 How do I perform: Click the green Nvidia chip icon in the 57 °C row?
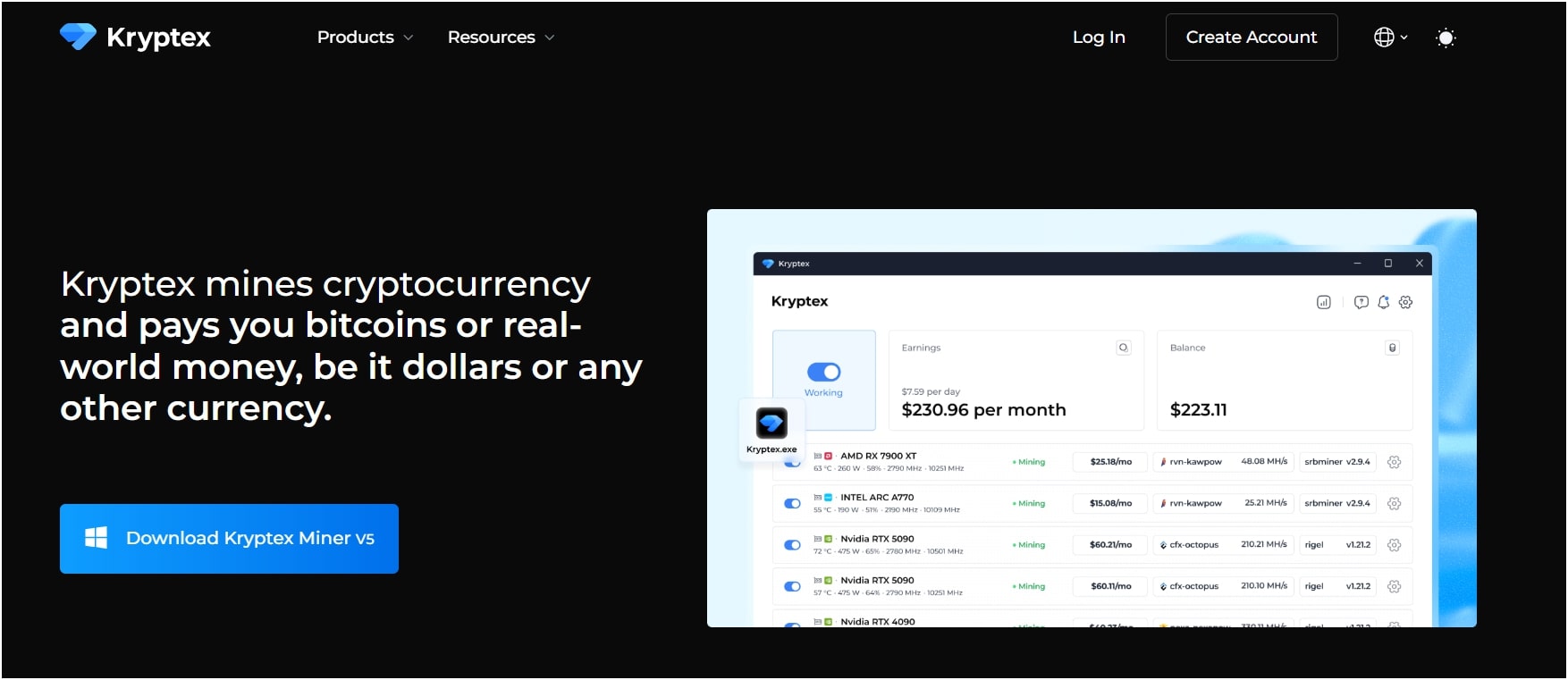tap(828, 580)
